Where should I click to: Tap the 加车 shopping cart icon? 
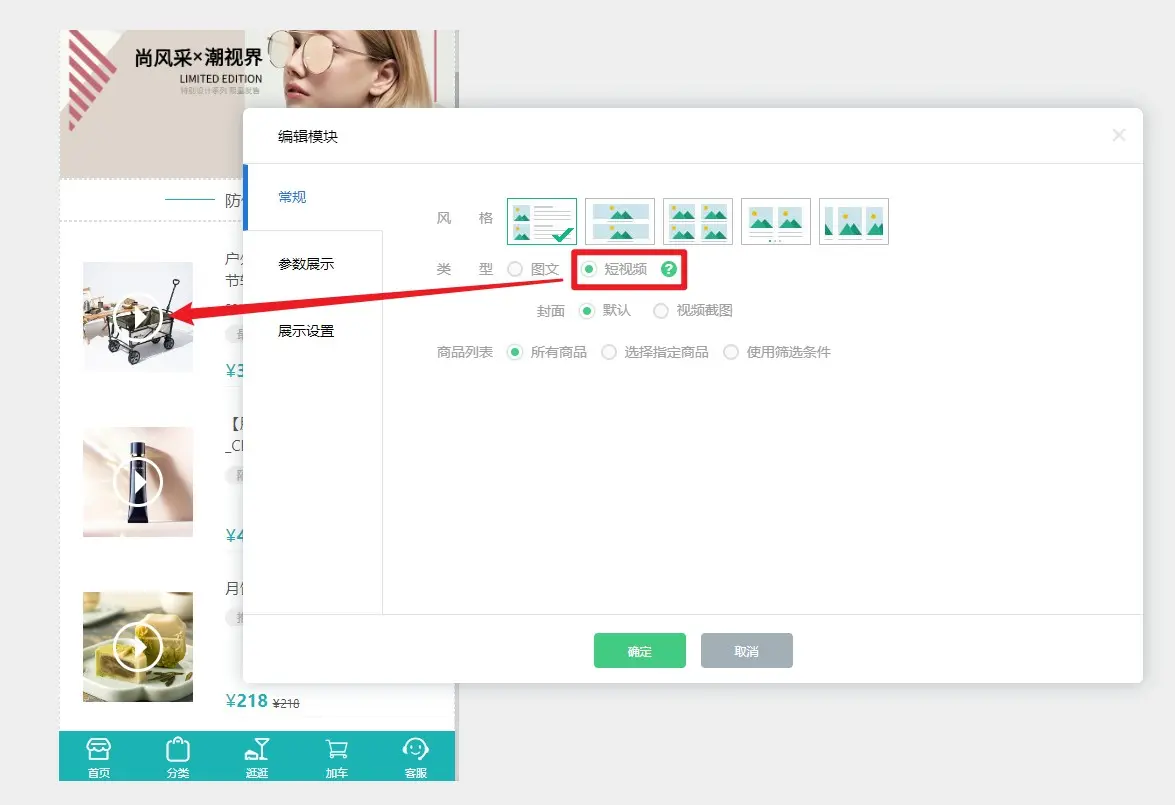point(336,755)
